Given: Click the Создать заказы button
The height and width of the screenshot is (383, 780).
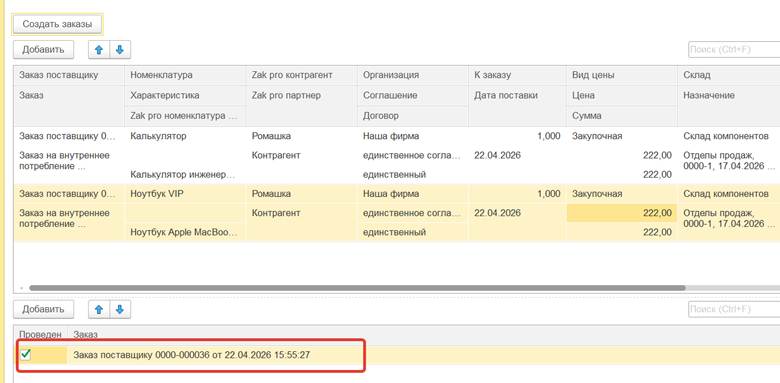Looking at the screenshot, I should click(x=57, y=24).
